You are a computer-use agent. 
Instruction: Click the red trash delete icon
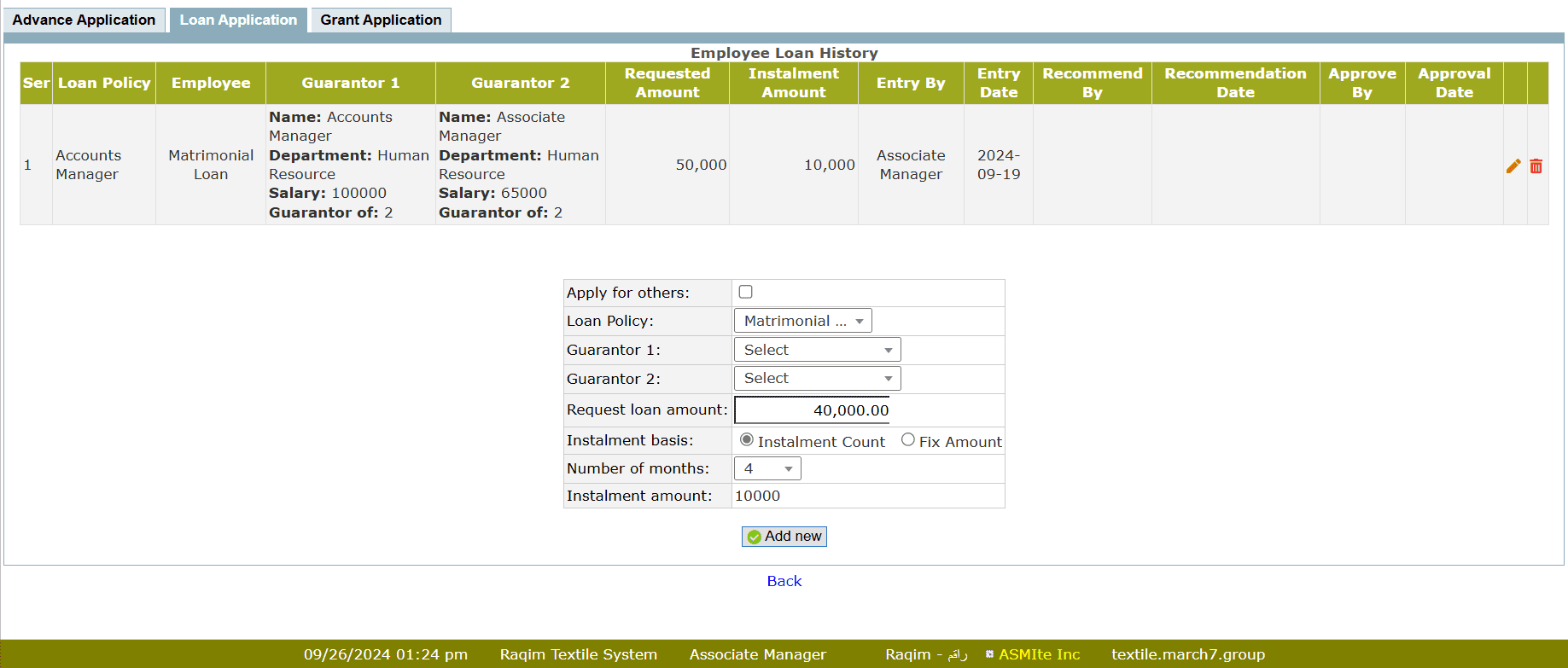click(1536, 166)
